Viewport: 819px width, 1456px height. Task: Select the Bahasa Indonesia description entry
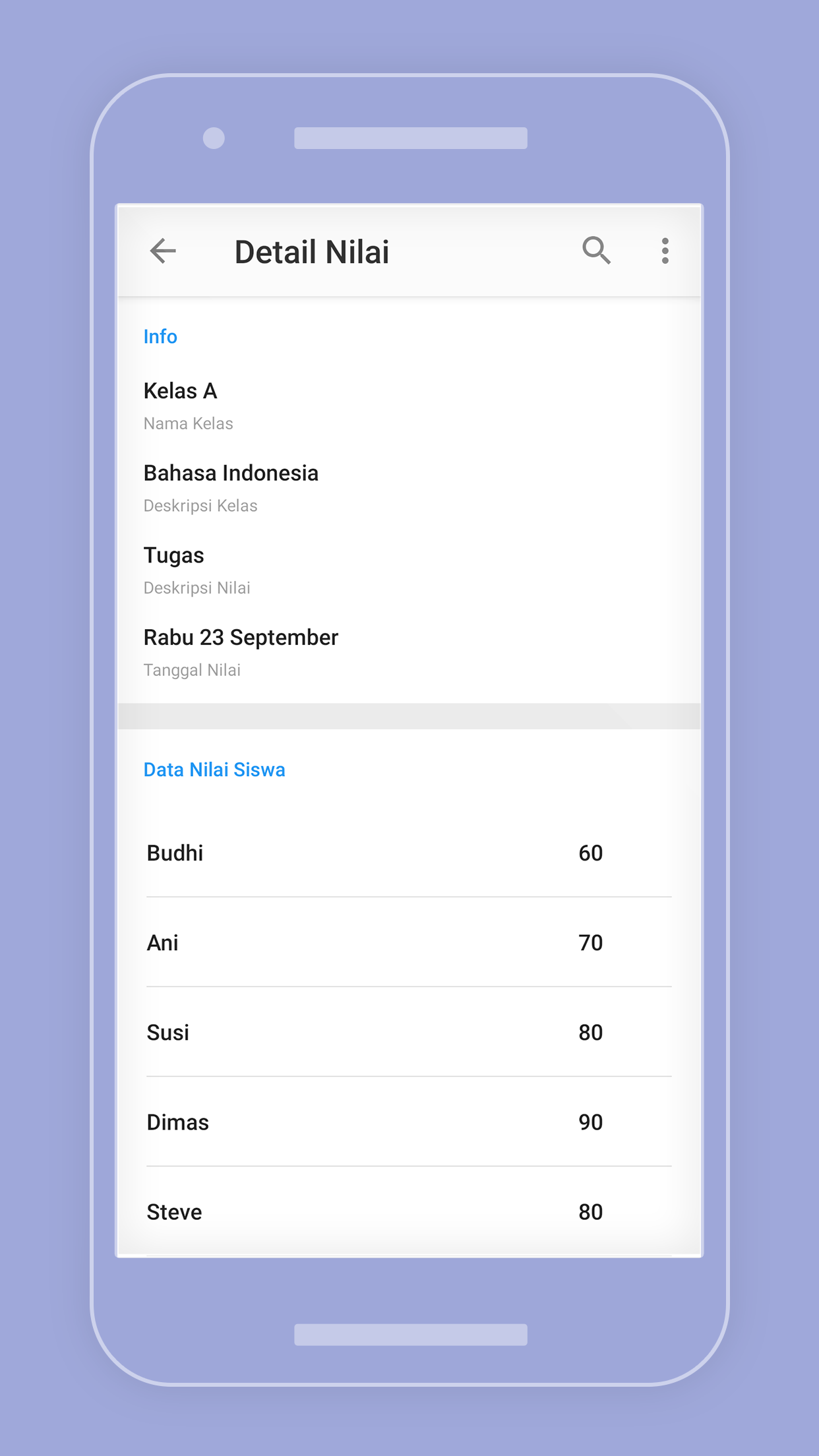231,473
